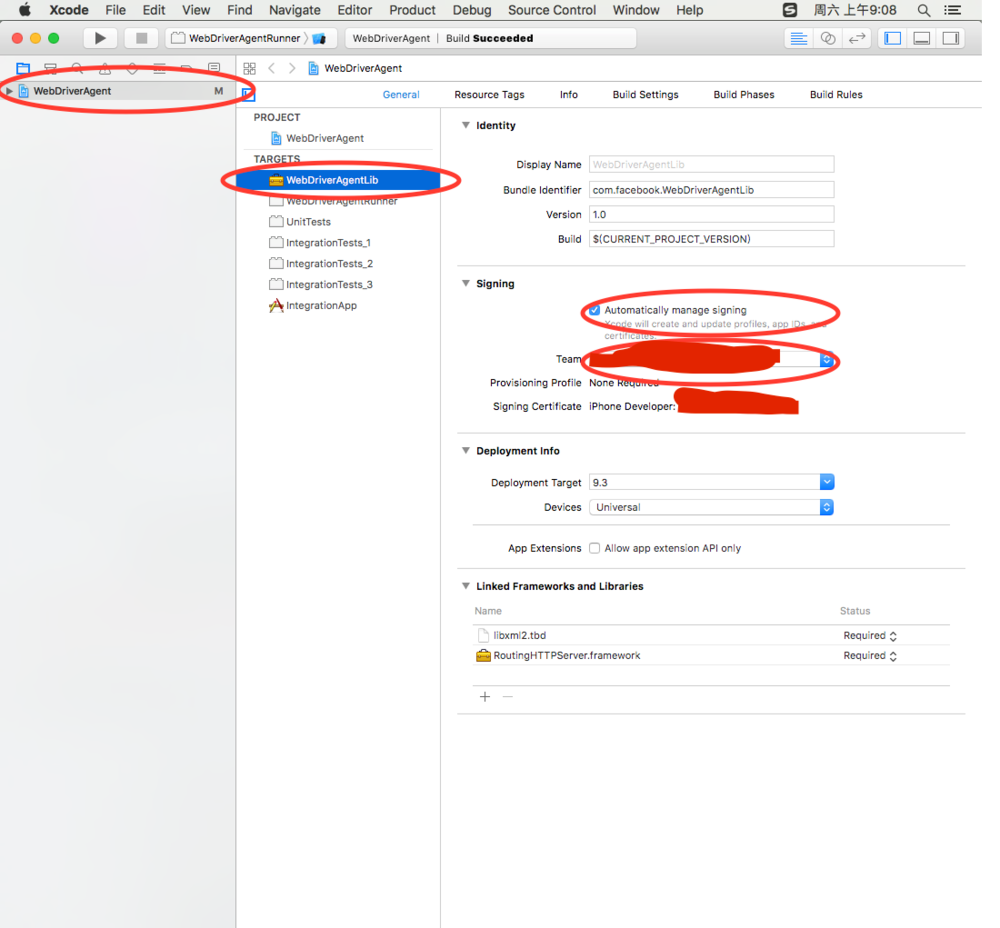1000x928 pixels.
Task: Collapse Linked Frameworks and Libraries section
Action: point(466,586)
